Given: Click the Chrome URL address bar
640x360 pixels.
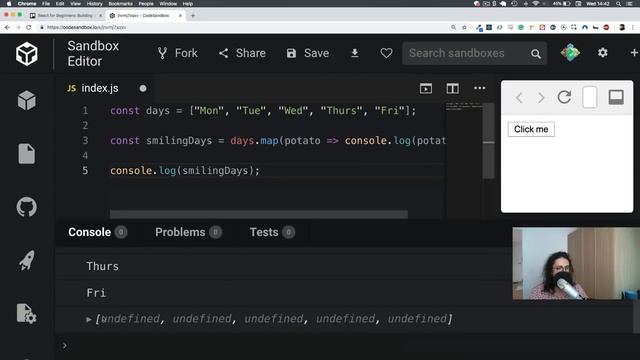Looking at the screenshot, I should [245, 27].
